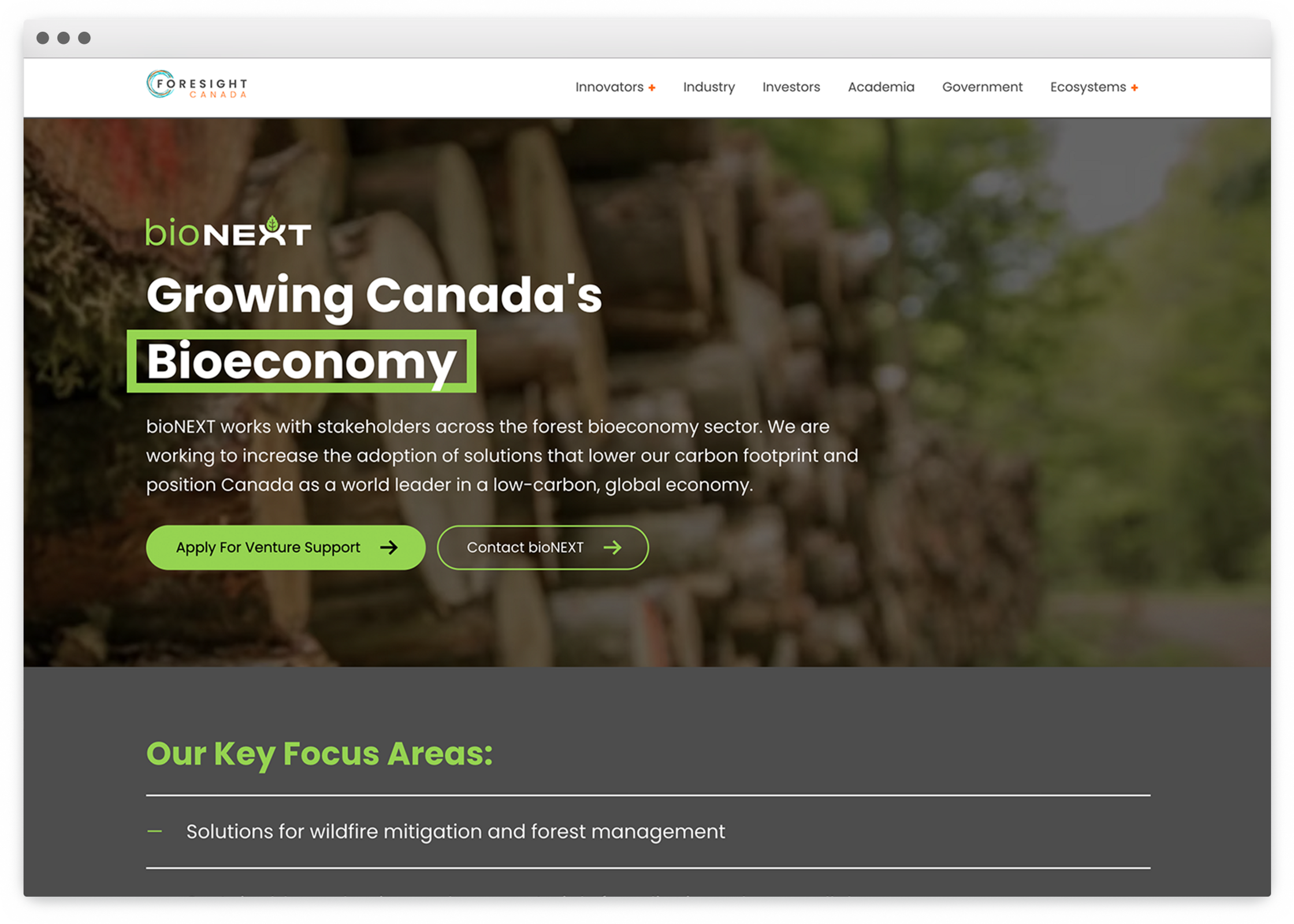This screenshot has height=924, width=1294.
Task: Click the arrow on Apply For Venture Support
Action: click(x=389, y=547)
